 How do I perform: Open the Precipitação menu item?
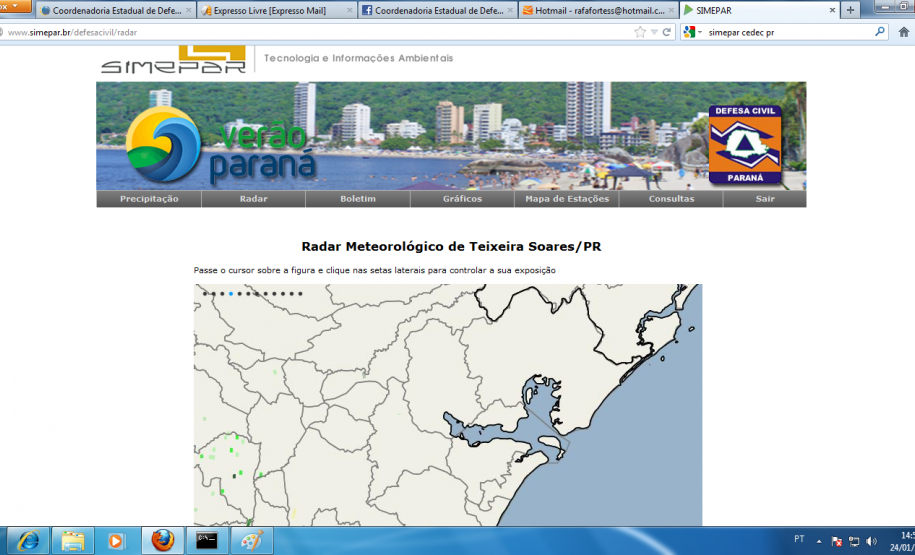coord(149,199)
